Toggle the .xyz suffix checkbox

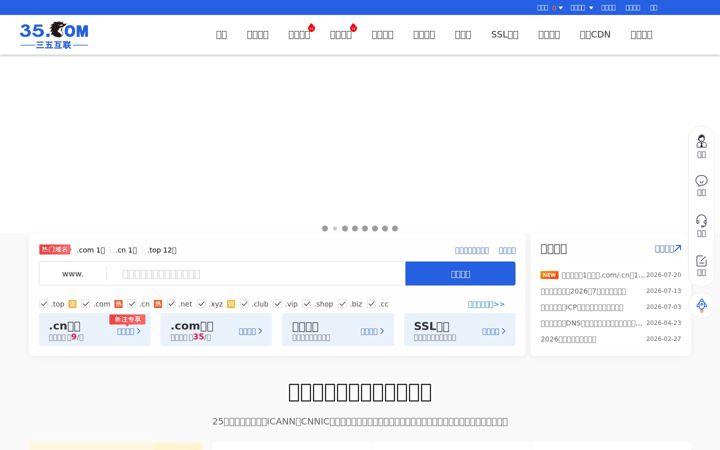click(x=201, y=304)
